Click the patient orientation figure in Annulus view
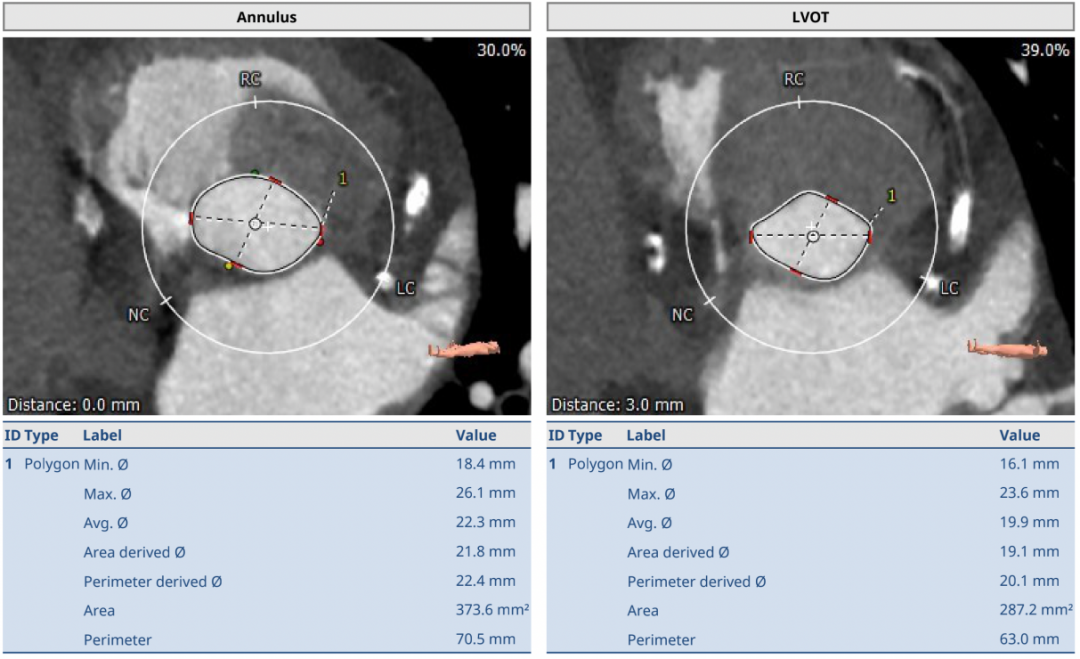 [463, 349]
